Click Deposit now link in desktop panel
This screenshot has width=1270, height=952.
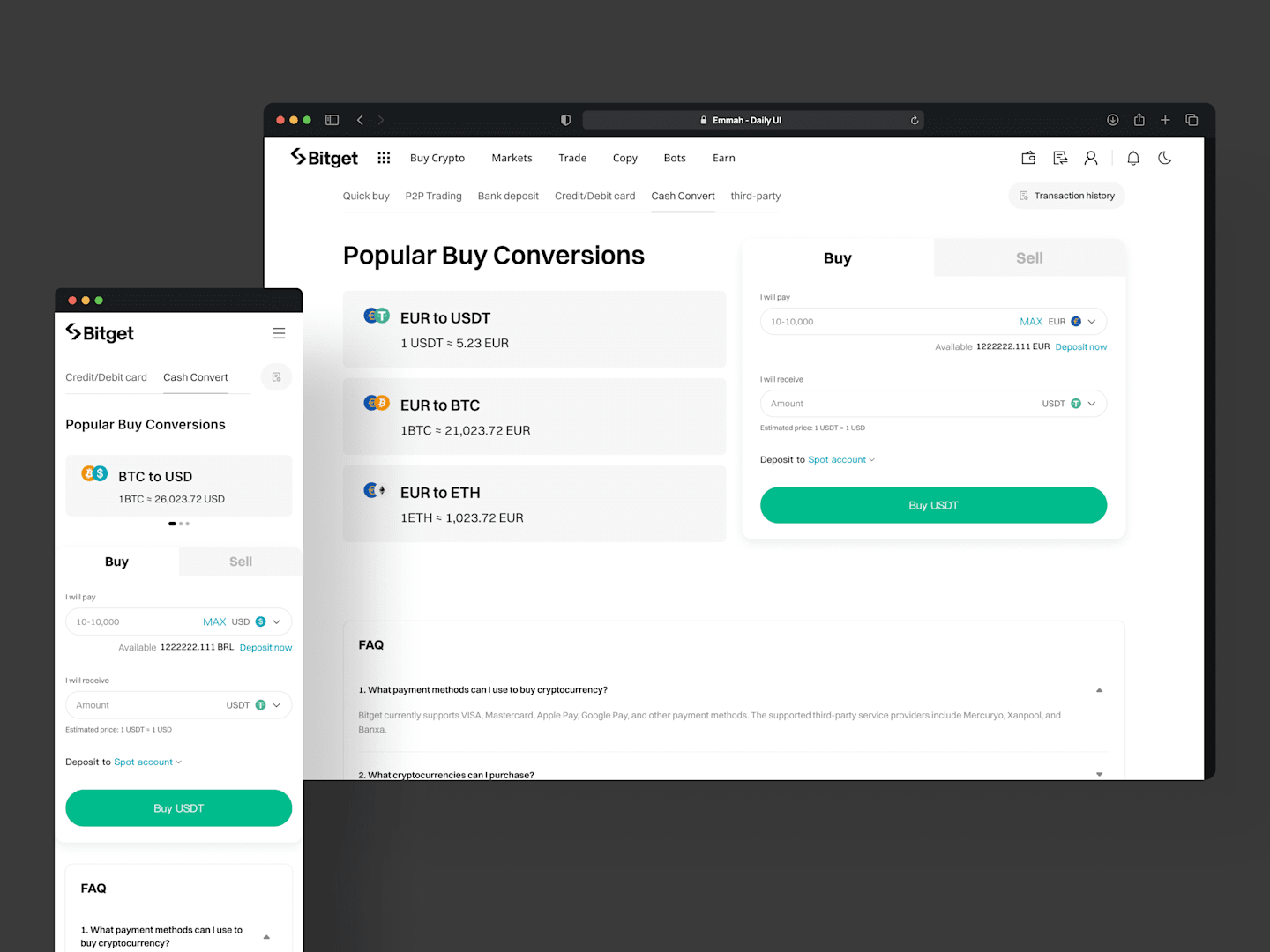click(1081, 347)
